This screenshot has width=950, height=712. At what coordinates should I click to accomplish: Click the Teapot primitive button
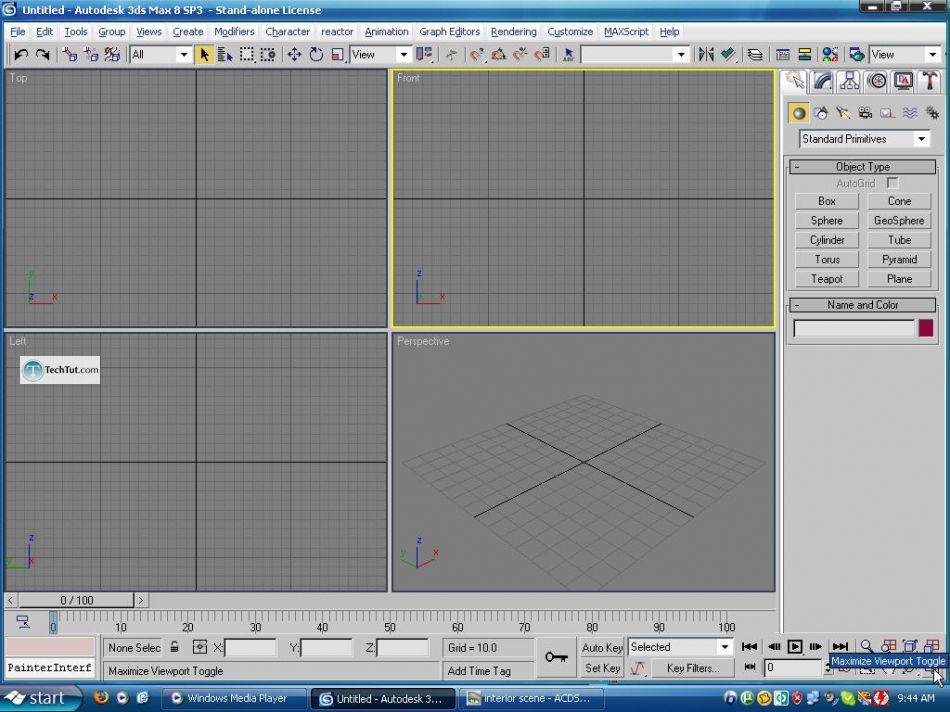pyautogui.click(x=826, y=279)
